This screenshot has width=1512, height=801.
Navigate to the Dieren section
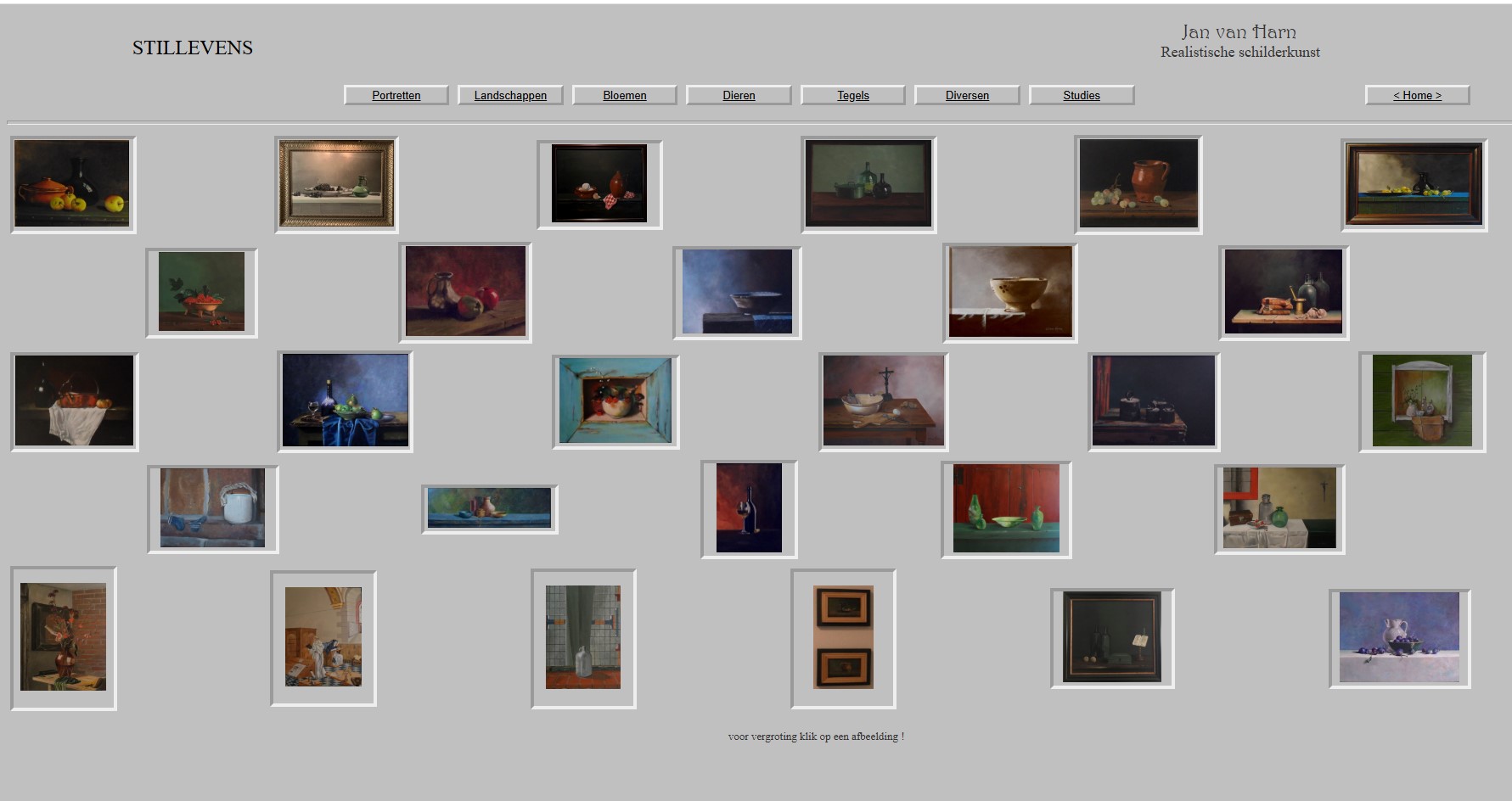(739, 95)
